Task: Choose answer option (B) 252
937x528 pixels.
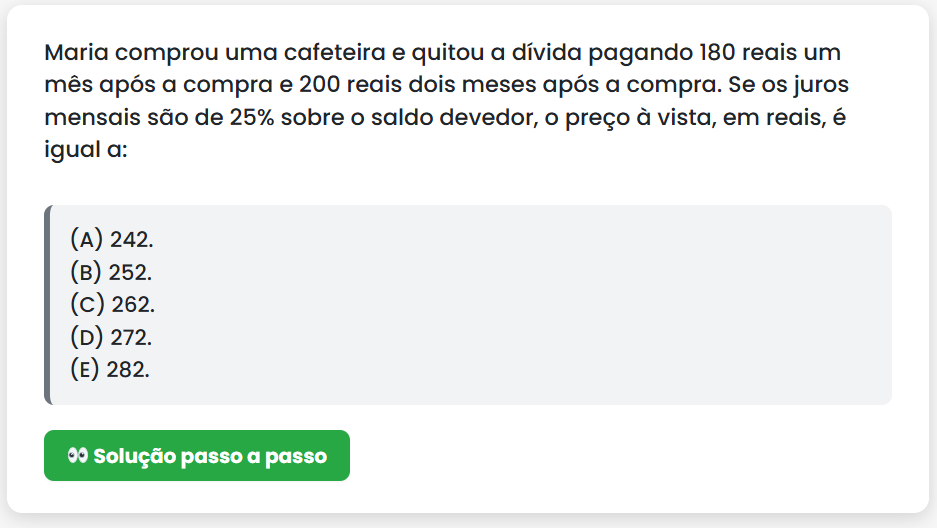Action: pos(111,272)
